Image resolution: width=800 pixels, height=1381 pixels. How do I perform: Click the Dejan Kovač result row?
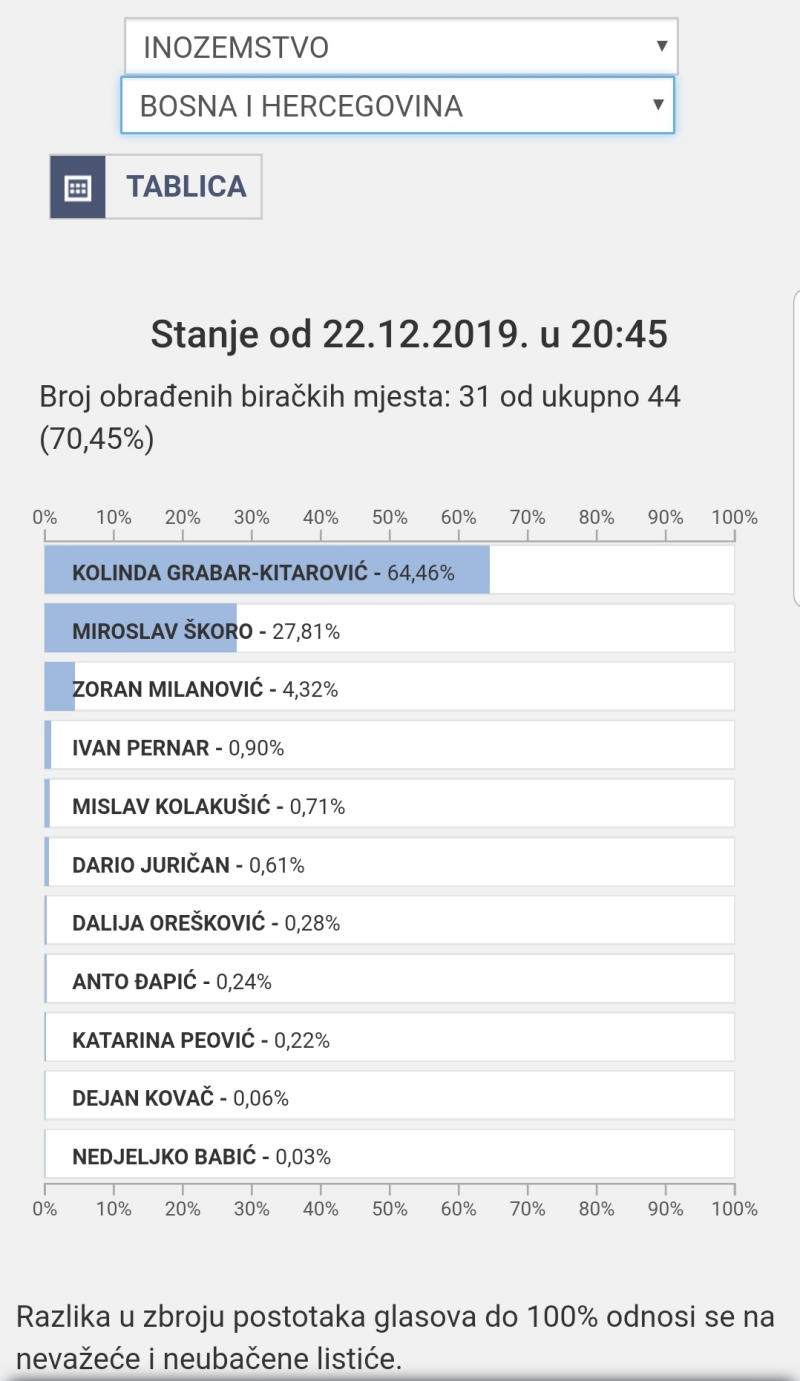390,1096
